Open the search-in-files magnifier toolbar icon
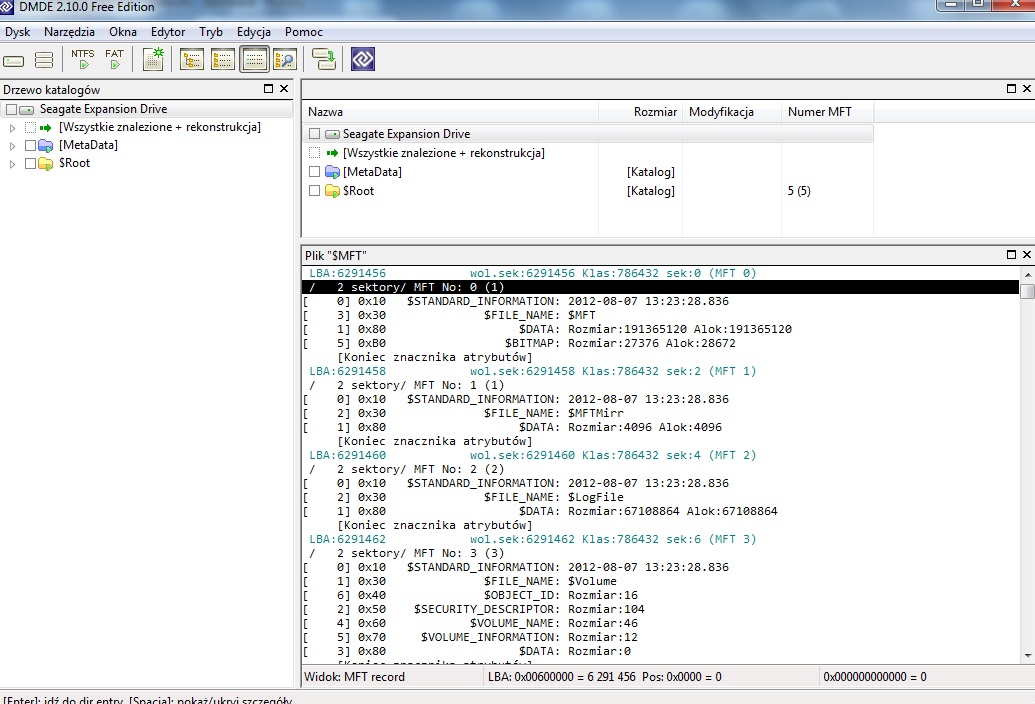 284,59
